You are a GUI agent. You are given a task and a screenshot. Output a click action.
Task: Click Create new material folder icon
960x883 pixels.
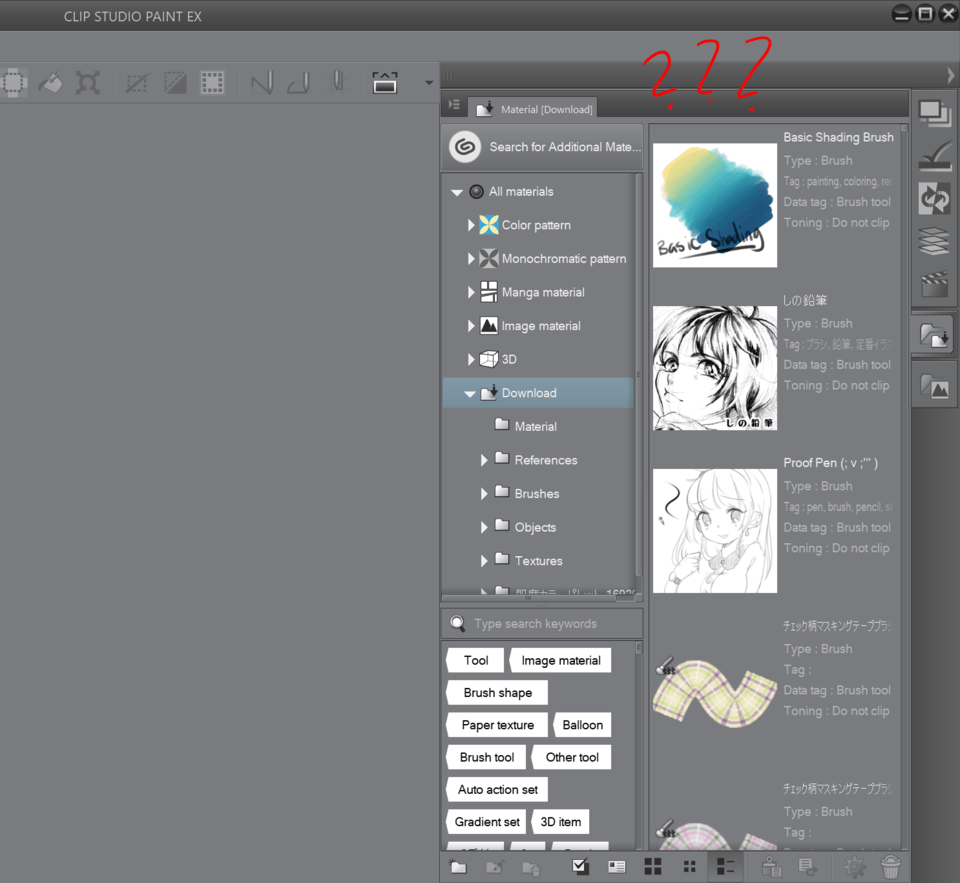point(458,866)
